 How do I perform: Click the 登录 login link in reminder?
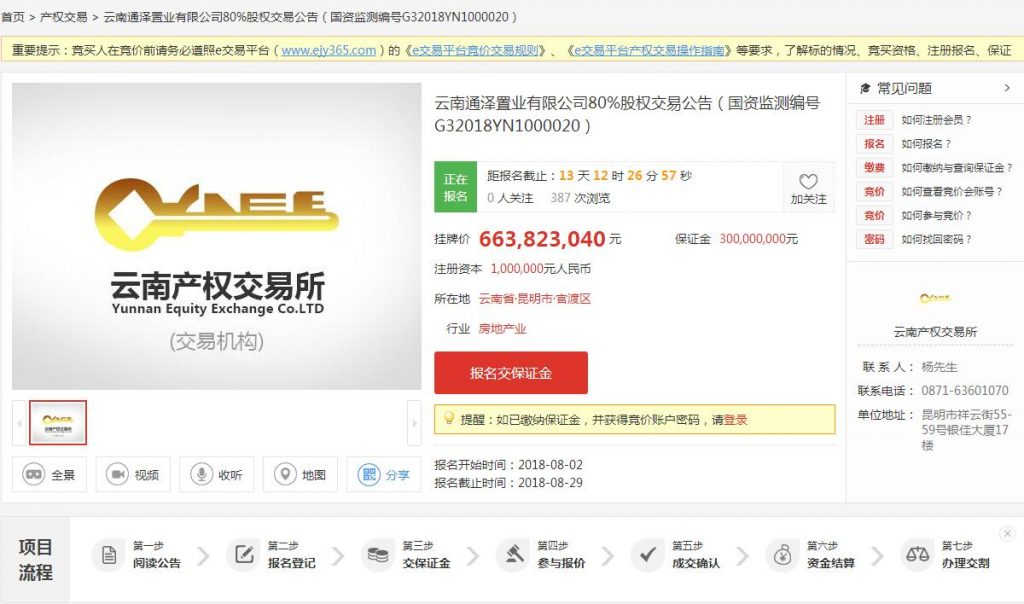click(735, 420)
